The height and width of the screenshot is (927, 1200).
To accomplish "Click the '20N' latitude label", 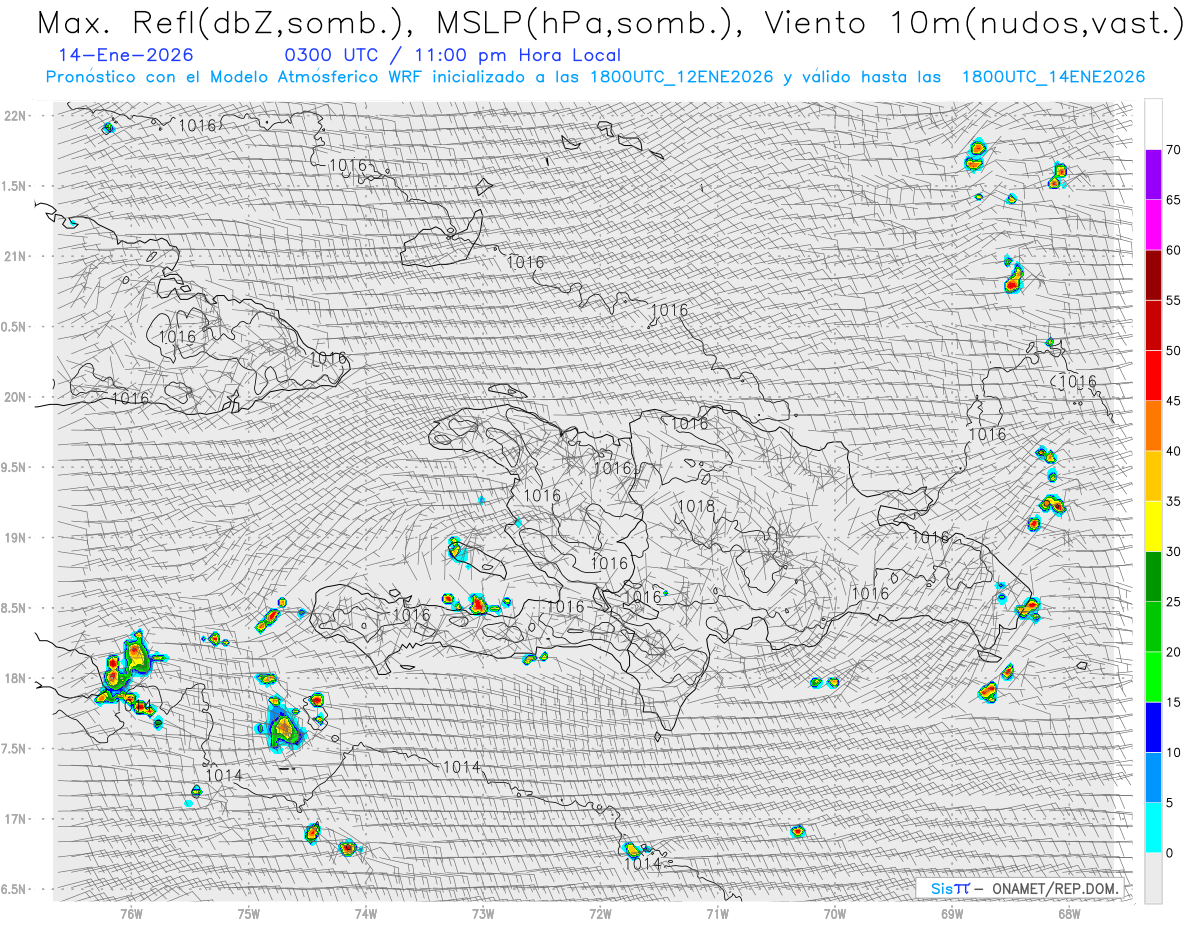I will (x=16, y=397).
